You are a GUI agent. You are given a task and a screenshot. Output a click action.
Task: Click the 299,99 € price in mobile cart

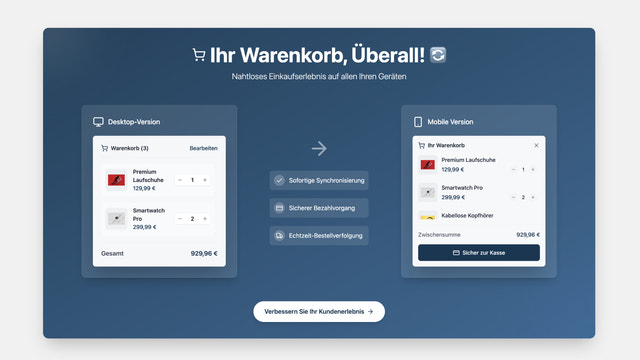[453, 198]
